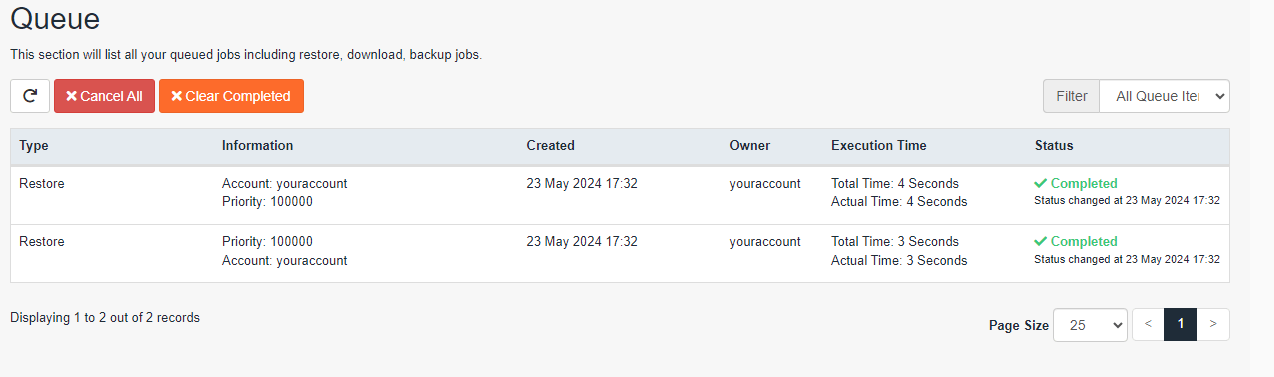Refresh the queue list with reload icon
Image resolution: width=1274 pixels, height=377 pixels.
30,96
